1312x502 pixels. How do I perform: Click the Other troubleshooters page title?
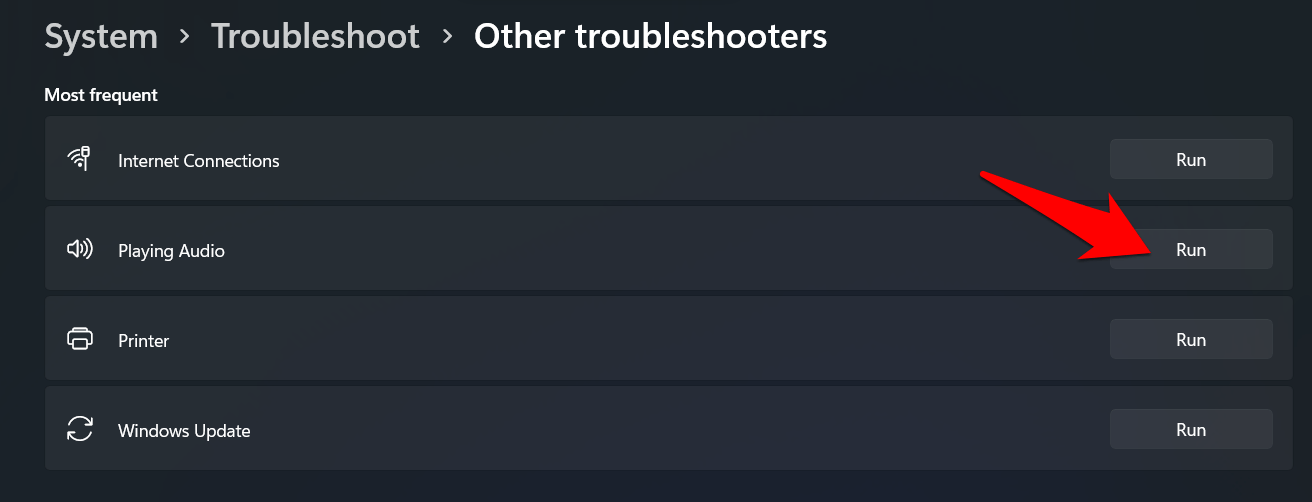[x=650, y=37]
